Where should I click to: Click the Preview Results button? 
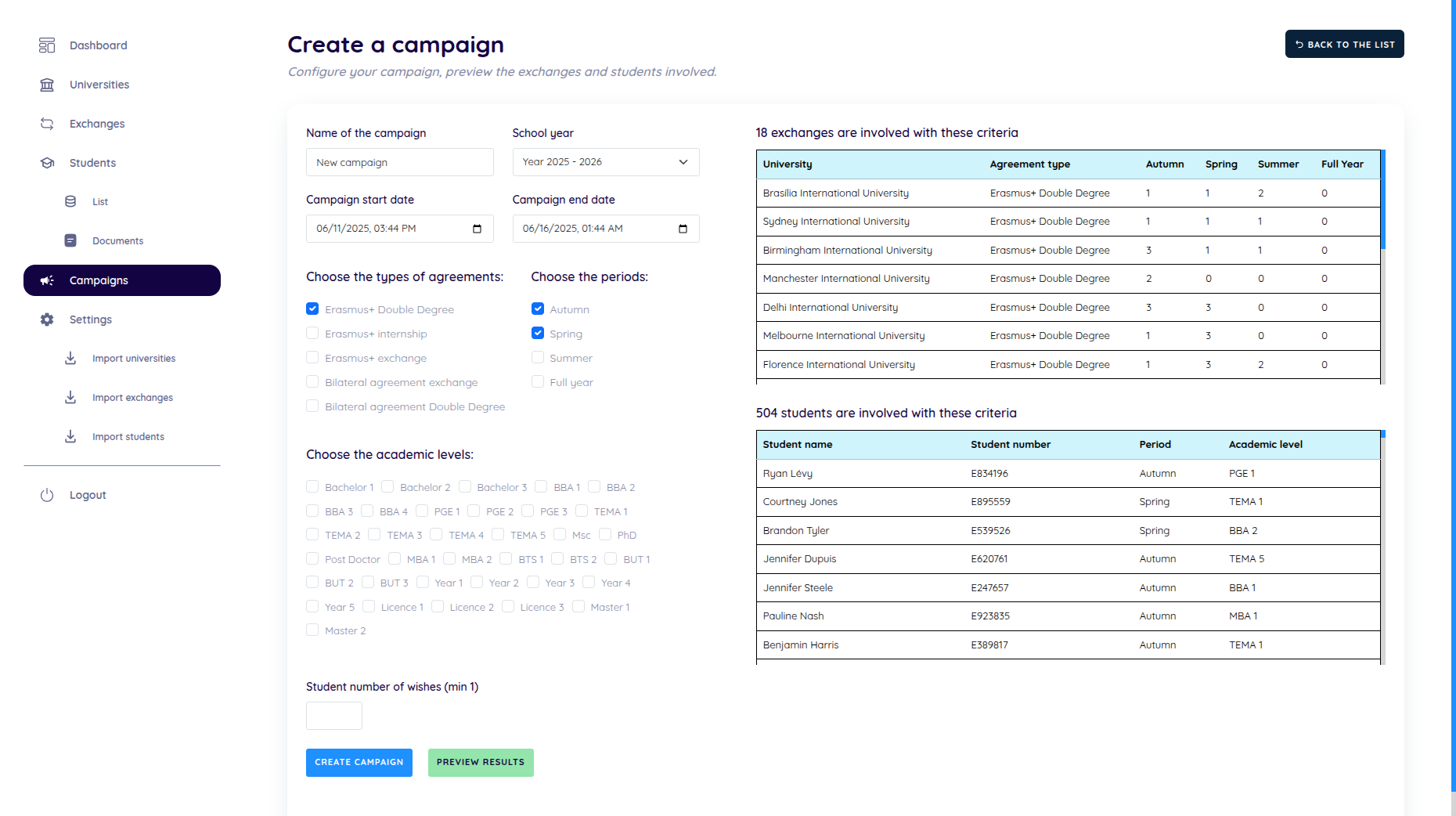(481, 763)
